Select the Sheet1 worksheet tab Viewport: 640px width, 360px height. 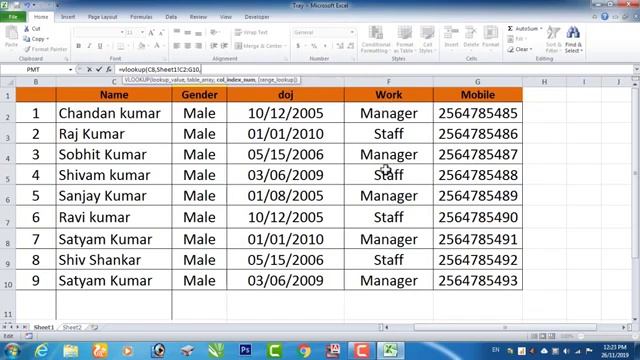(x=44, y=327)
